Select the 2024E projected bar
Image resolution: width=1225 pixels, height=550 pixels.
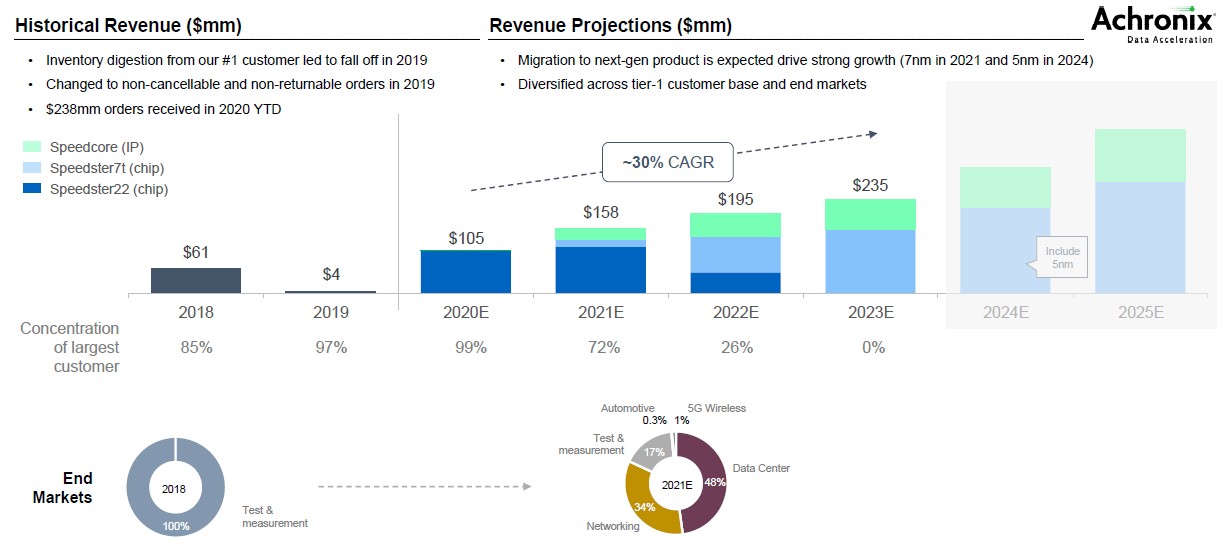pyautogui.click(x=1005, y=230)
